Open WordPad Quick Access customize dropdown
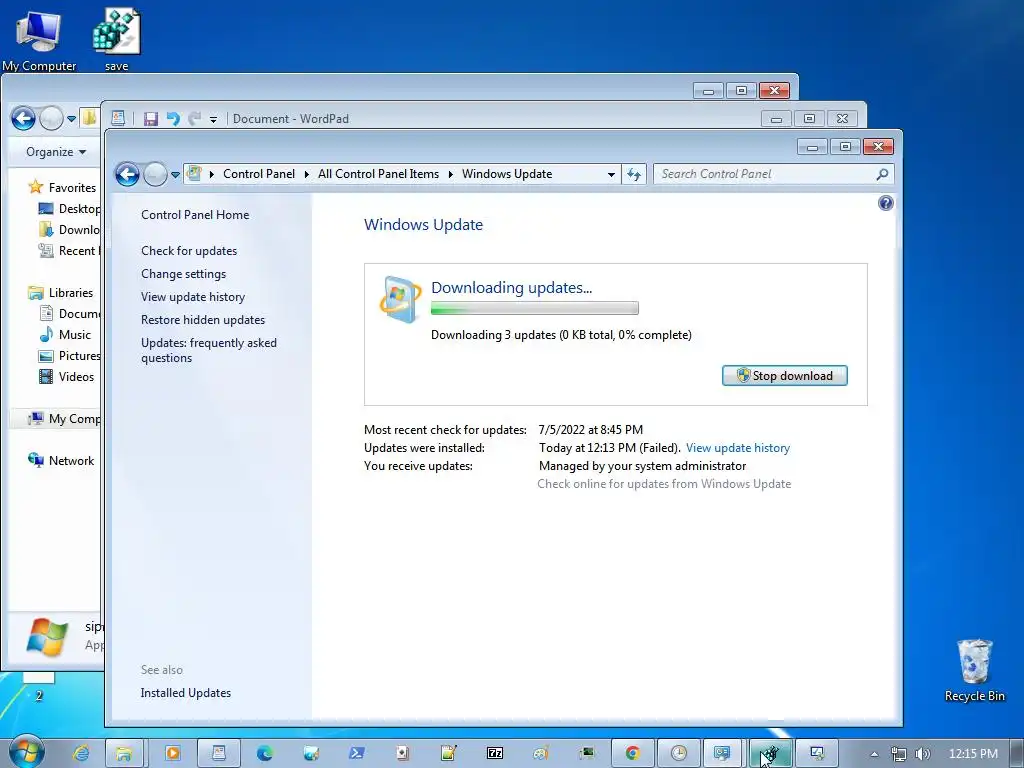 click(x=213, y=120)
